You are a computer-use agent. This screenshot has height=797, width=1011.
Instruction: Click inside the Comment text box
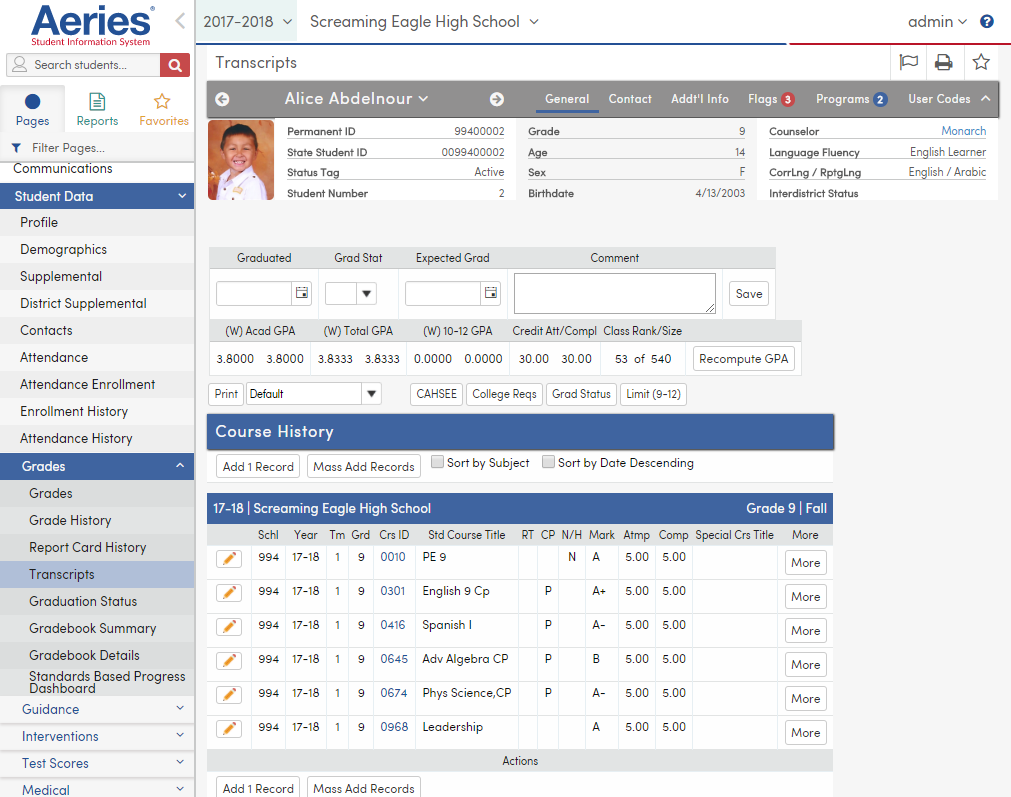[x=613, y=290]
